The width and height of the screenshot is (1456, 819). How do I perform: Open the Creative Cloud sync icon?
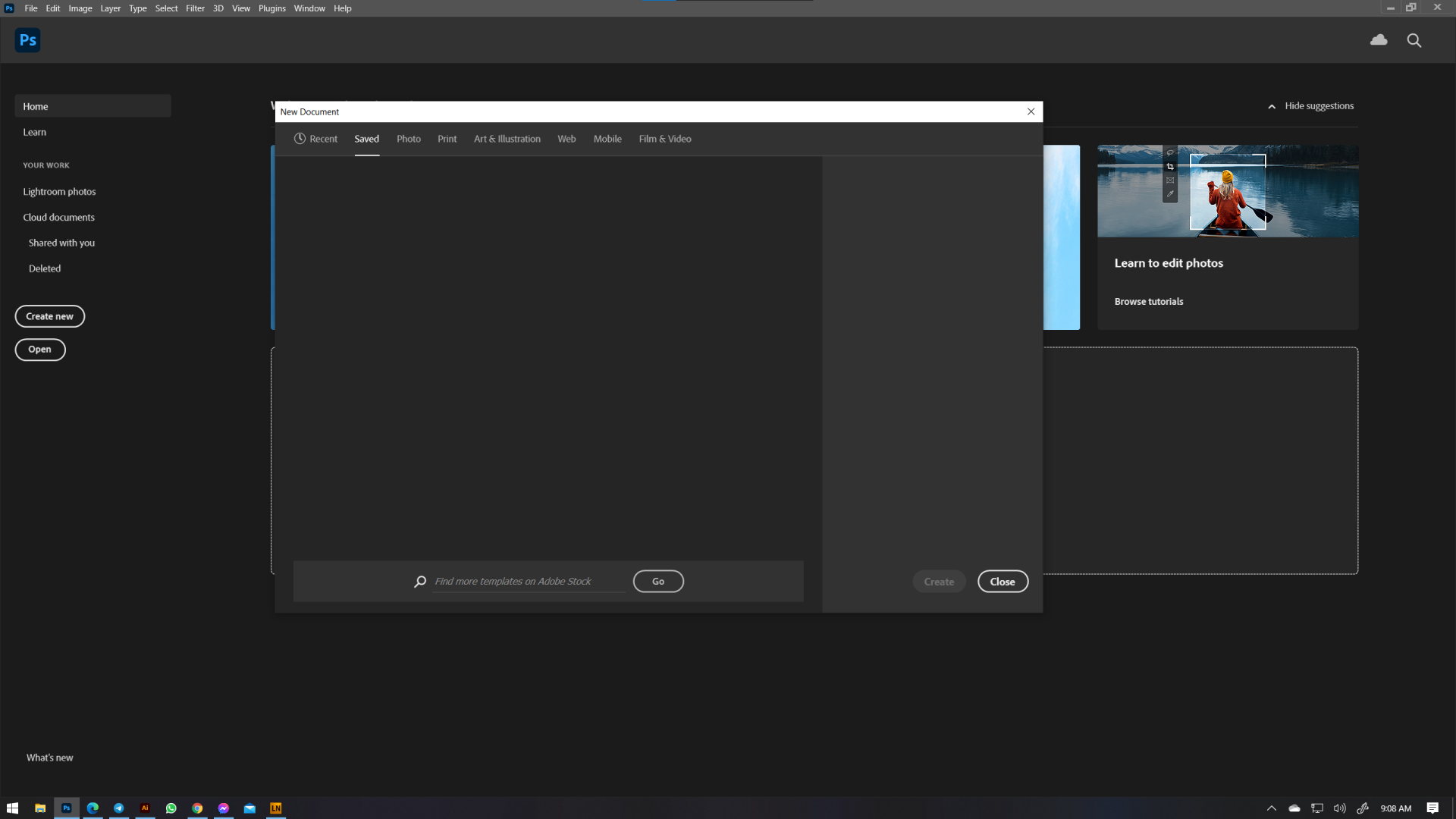1379,39
